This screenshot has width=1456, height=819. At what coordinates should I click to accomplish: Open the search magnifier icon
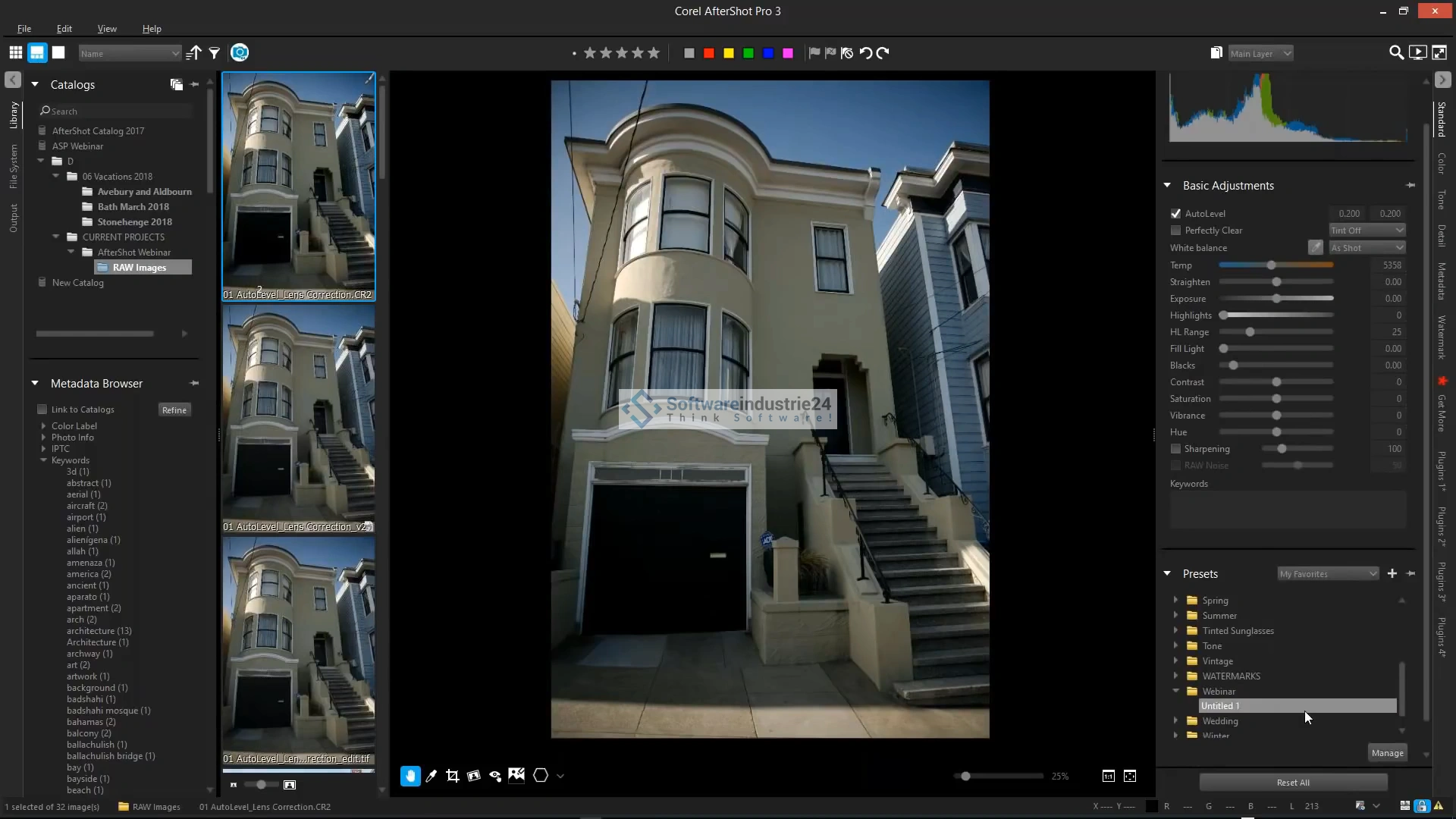click(x=1395, y=53)
